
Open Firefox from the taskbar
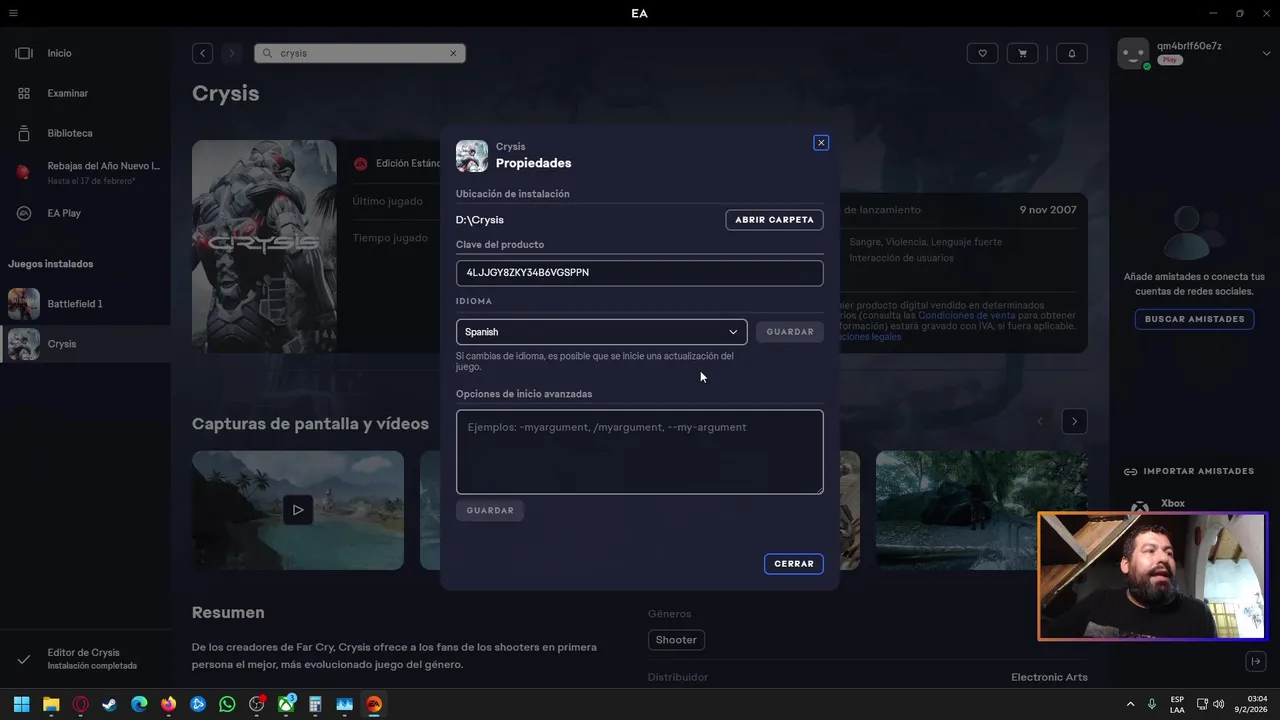[169, 705]
